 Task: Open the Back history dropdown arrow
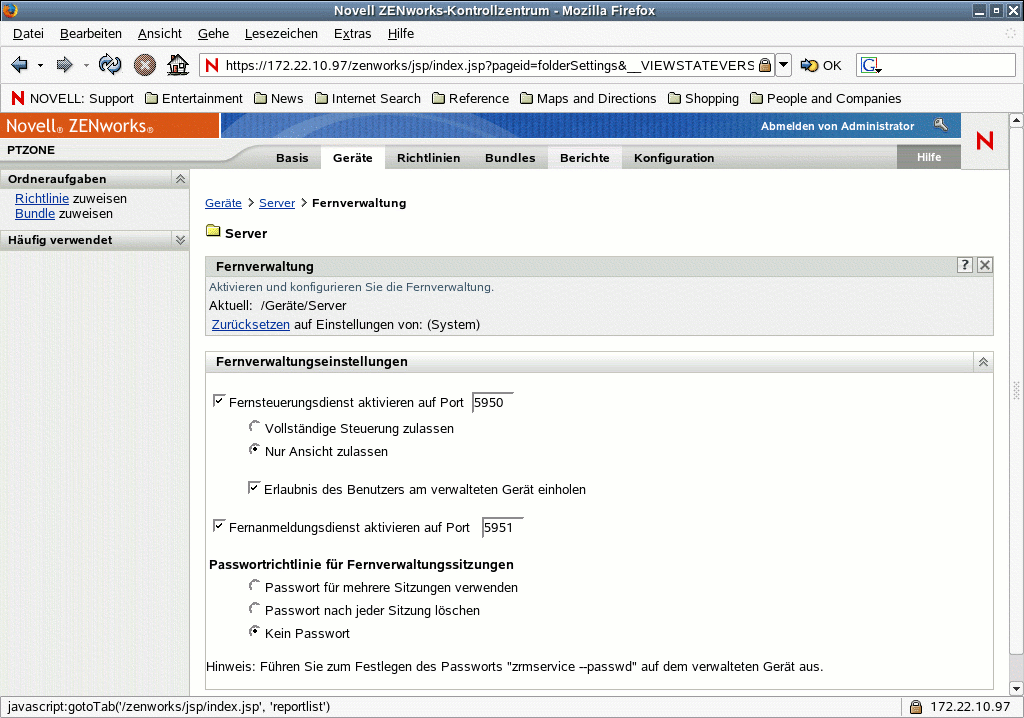(x=40, y=65)
